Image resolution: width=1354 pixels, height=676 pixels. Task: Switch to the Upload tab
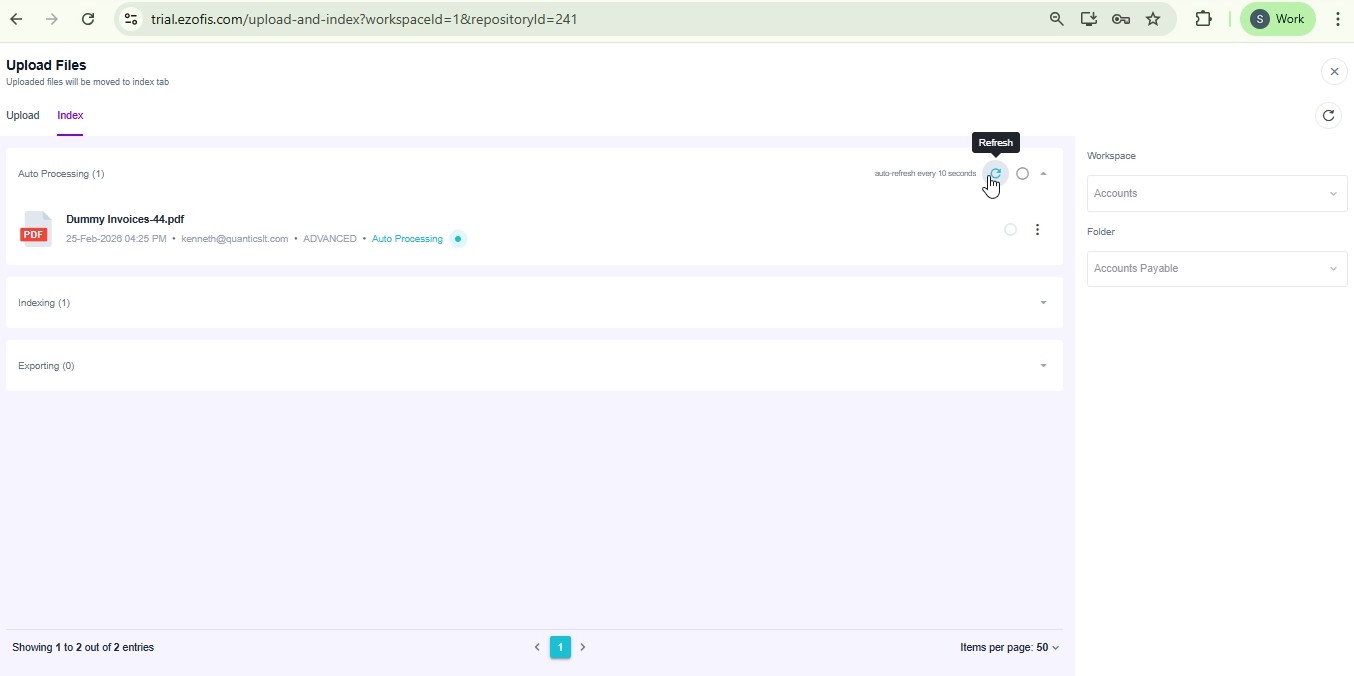[x=23, y=116]
